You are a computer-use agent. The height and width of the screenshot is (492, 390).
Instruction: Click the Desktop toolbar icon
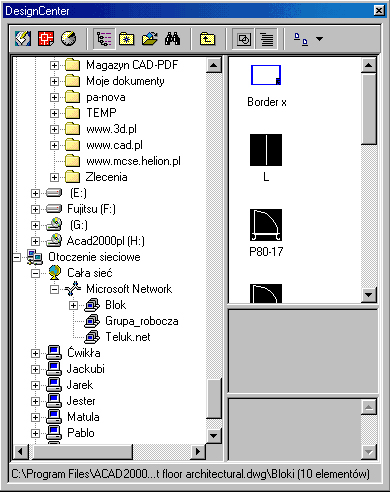(x=23, y=39)
